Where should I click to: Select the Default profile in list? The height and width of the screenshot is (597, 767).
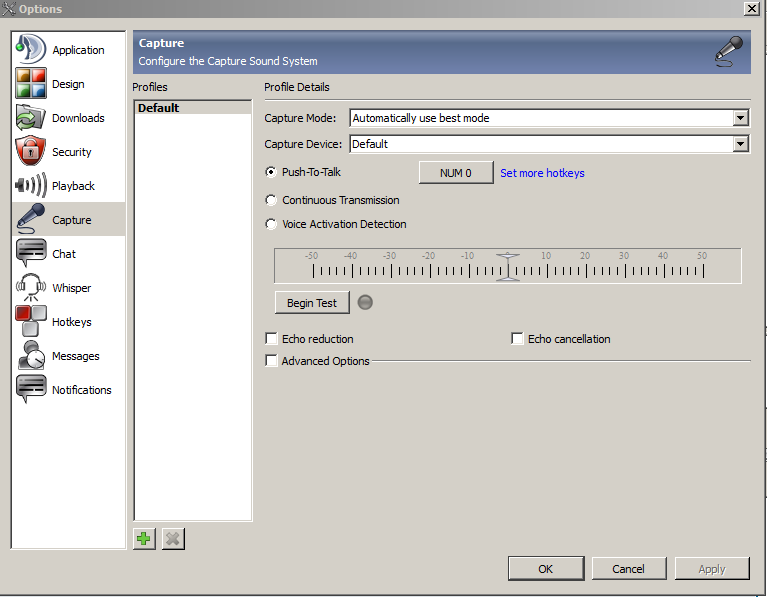pyautogui.click(x=193, y=108)
